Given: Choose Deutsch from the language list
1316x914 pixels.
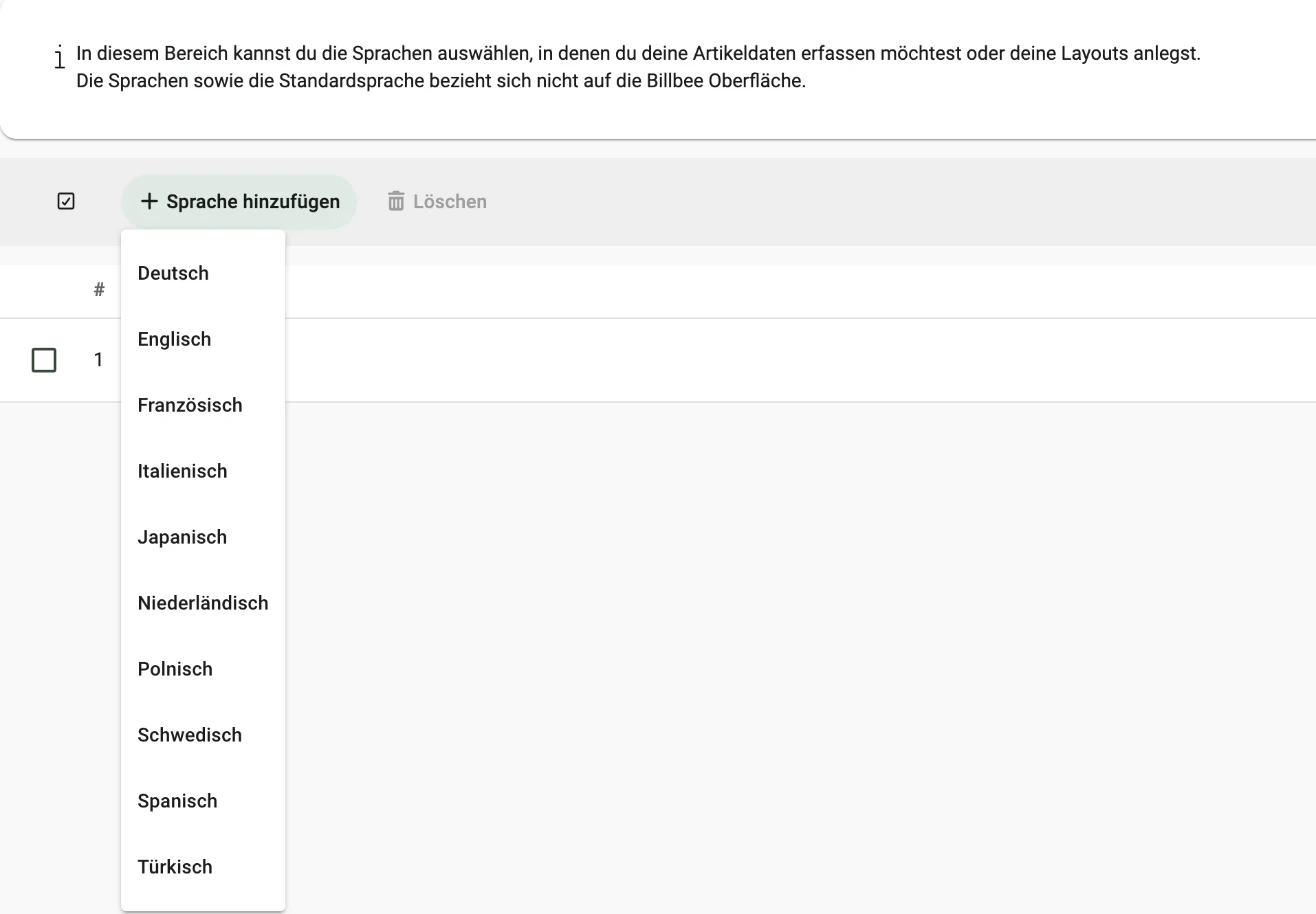Looking at the screenshot, I should 203,273.
